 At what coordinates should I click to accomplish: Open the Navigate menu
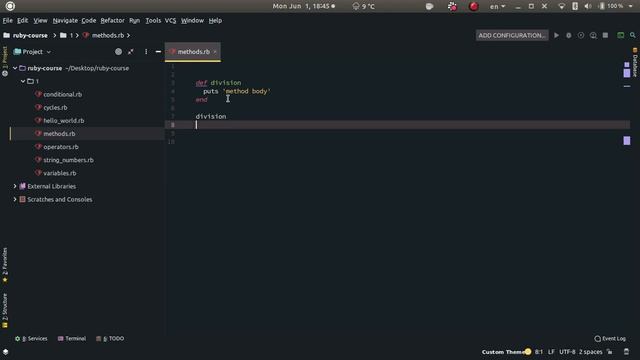click(65, 20)
